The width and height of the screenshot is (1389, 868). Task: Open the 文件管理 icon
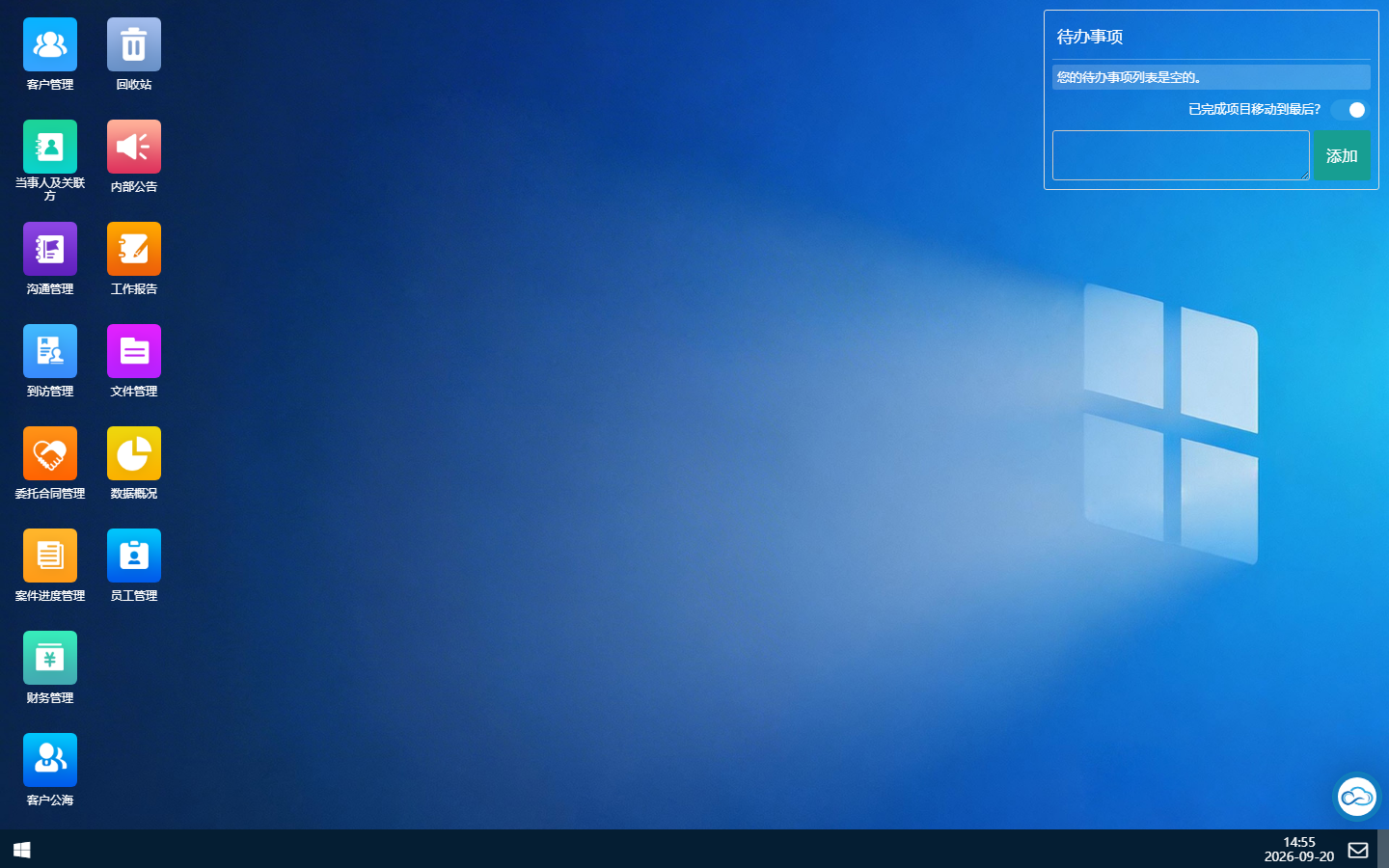134,351
